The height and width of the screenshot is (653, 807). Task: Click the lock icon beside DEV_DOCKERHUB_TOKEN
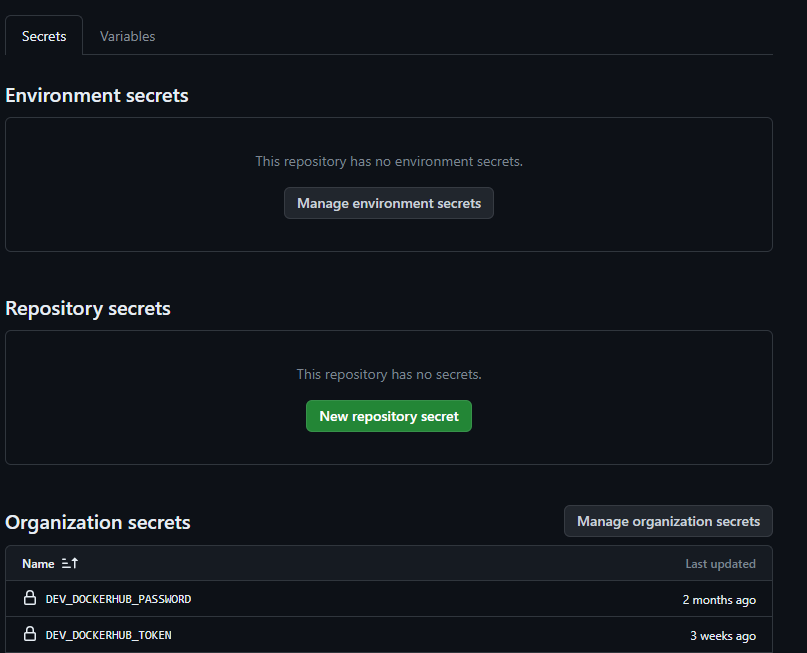[x=30, y=635]
